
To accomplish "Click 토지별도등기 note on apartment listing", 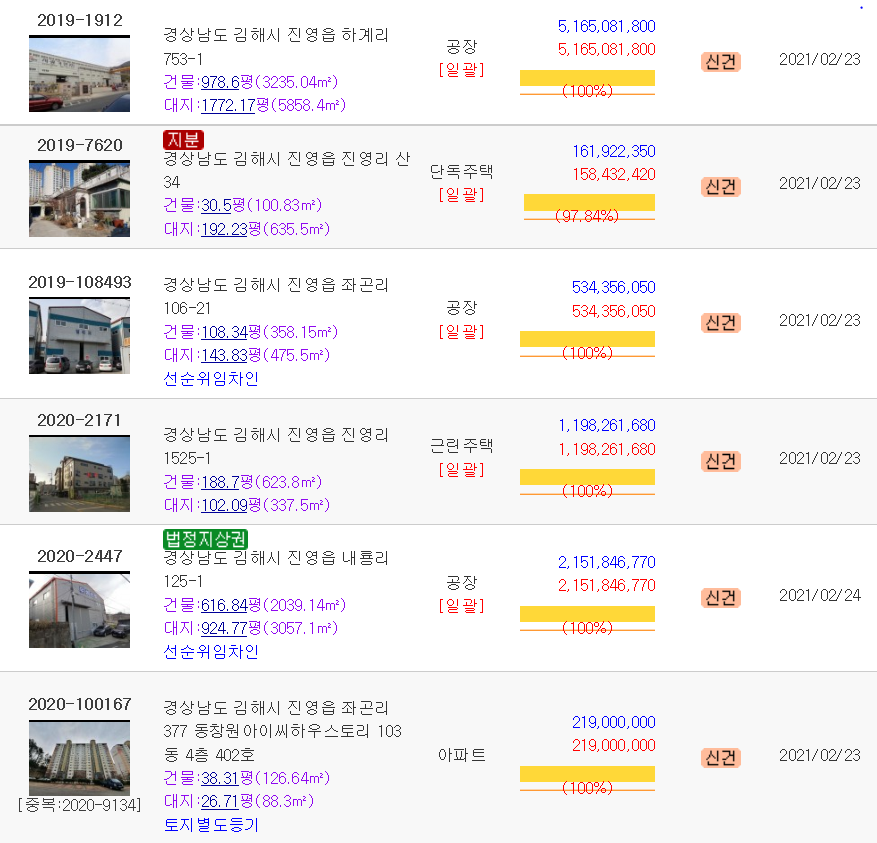I will click(x=210, y=825).
